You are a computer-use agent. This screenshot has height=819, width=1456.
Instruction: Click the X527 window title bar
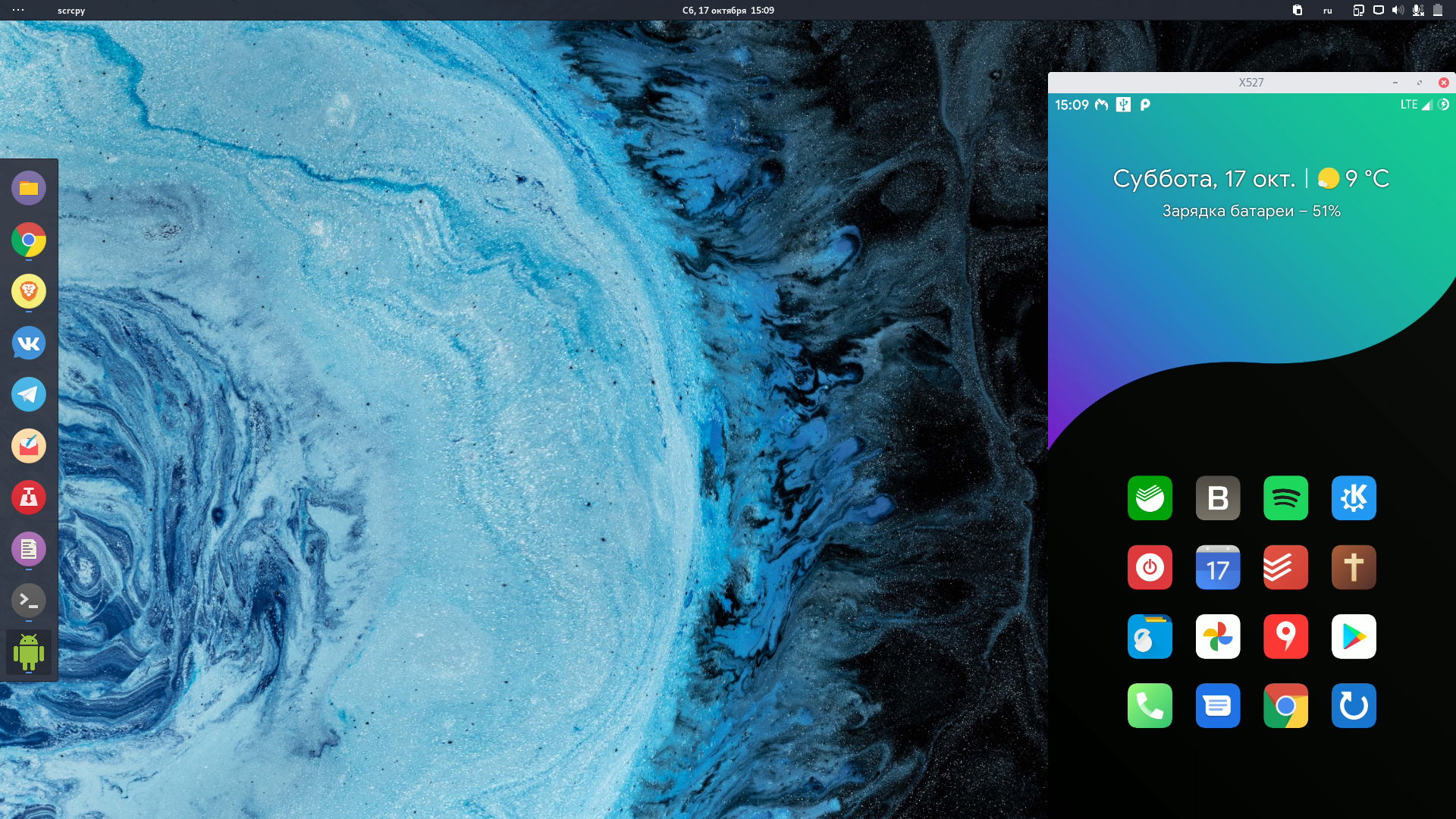(1251, 82)
